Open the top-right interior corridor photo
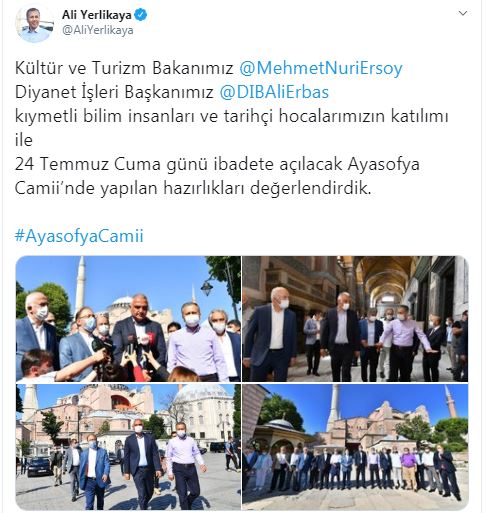 [x=355, y=319]
